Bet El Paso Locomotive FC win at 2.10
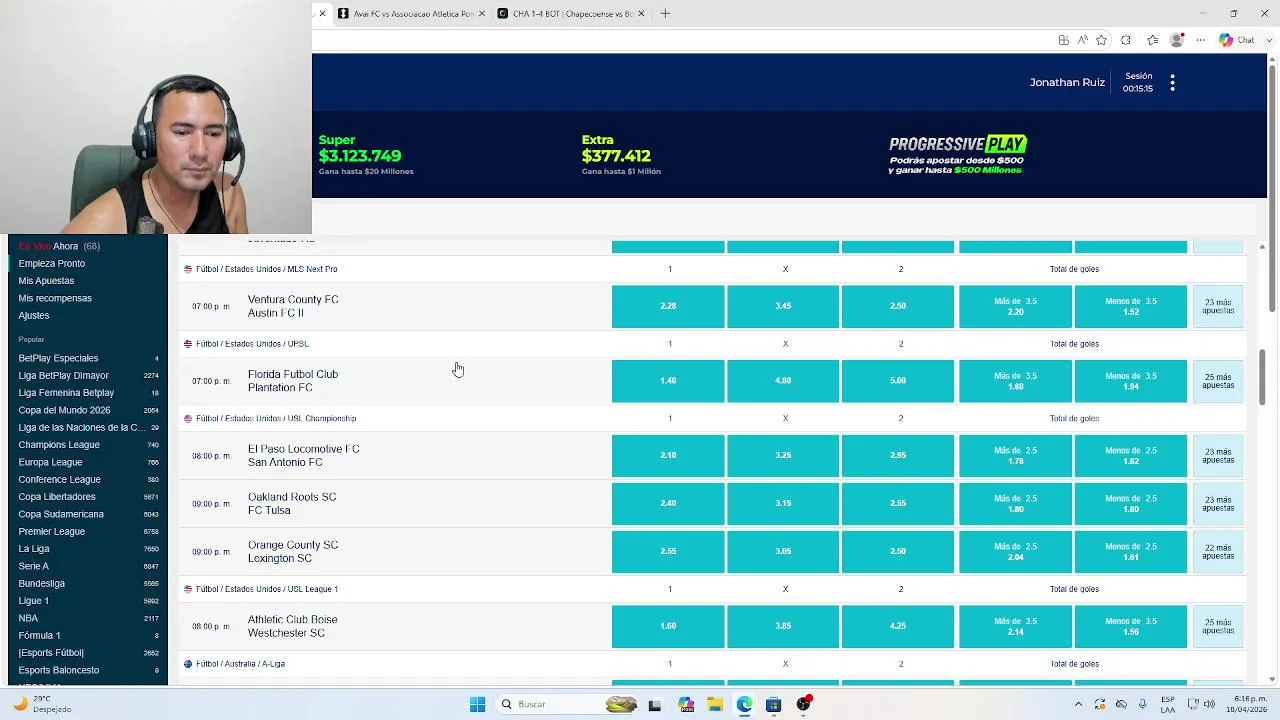This screenshot has height=720, width=1280. 668,455
